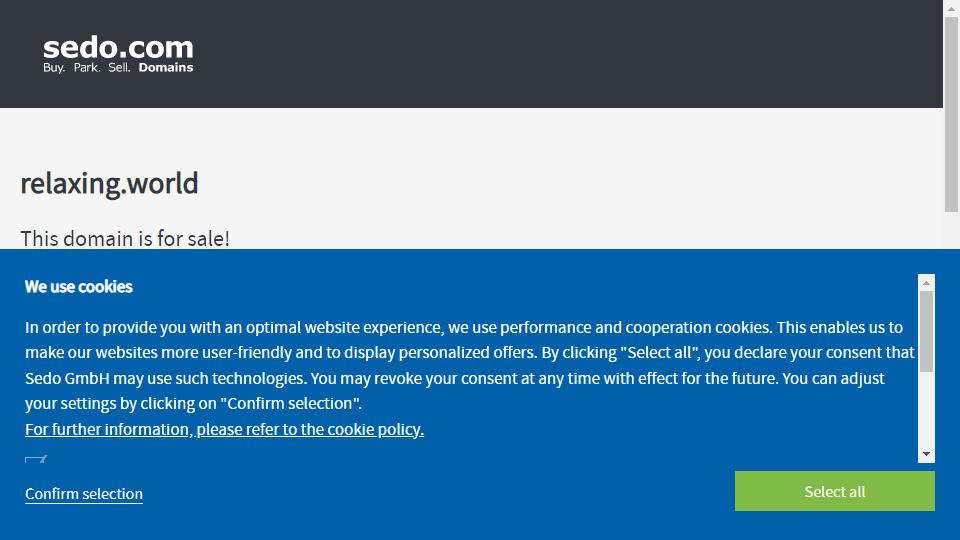
Task: Click cookie scrollbar track below the thumb
Action: 926,409
